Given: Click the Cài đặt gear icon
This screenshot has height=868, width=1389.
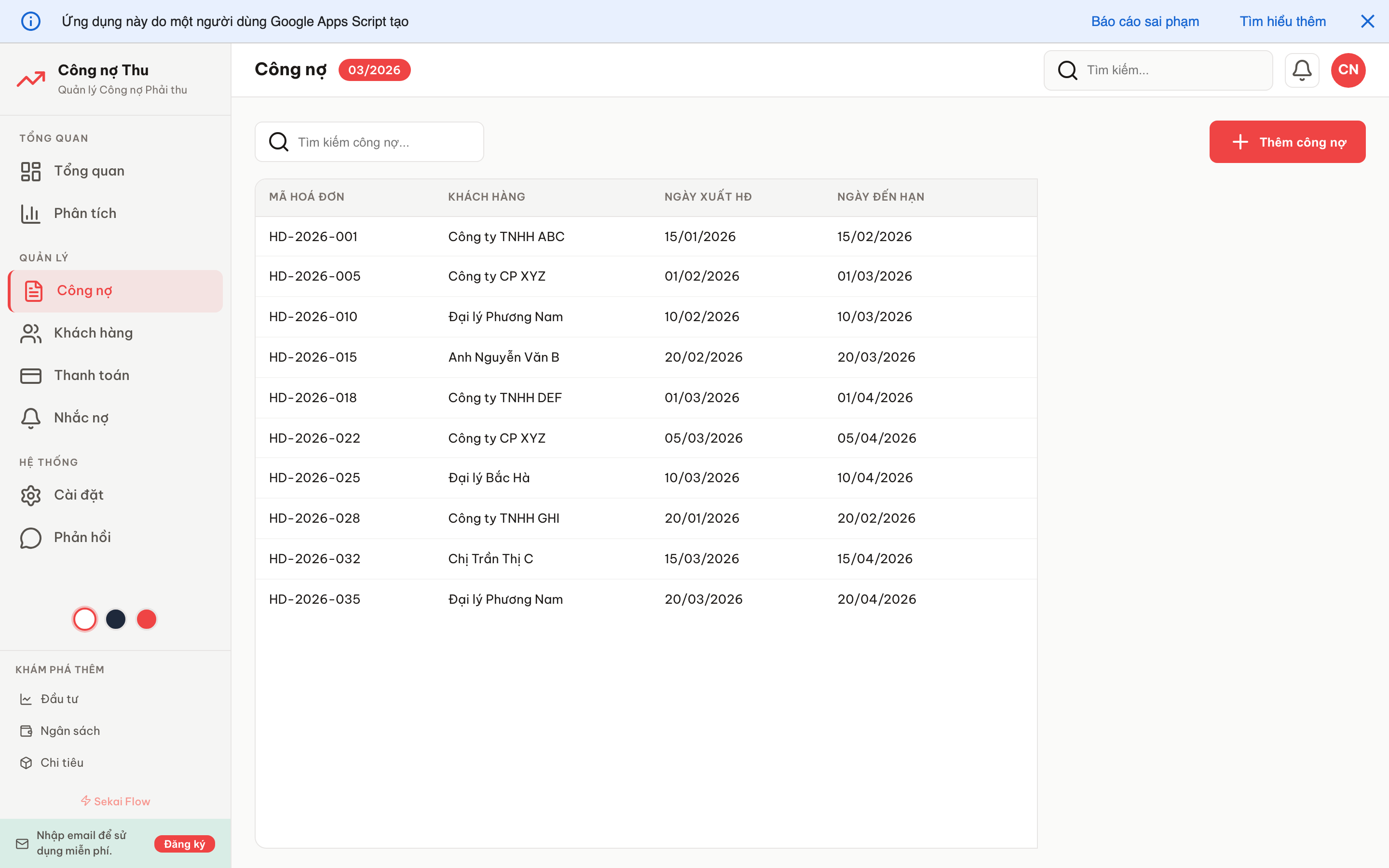Looking at the screenshot, I should click(30, 495).
